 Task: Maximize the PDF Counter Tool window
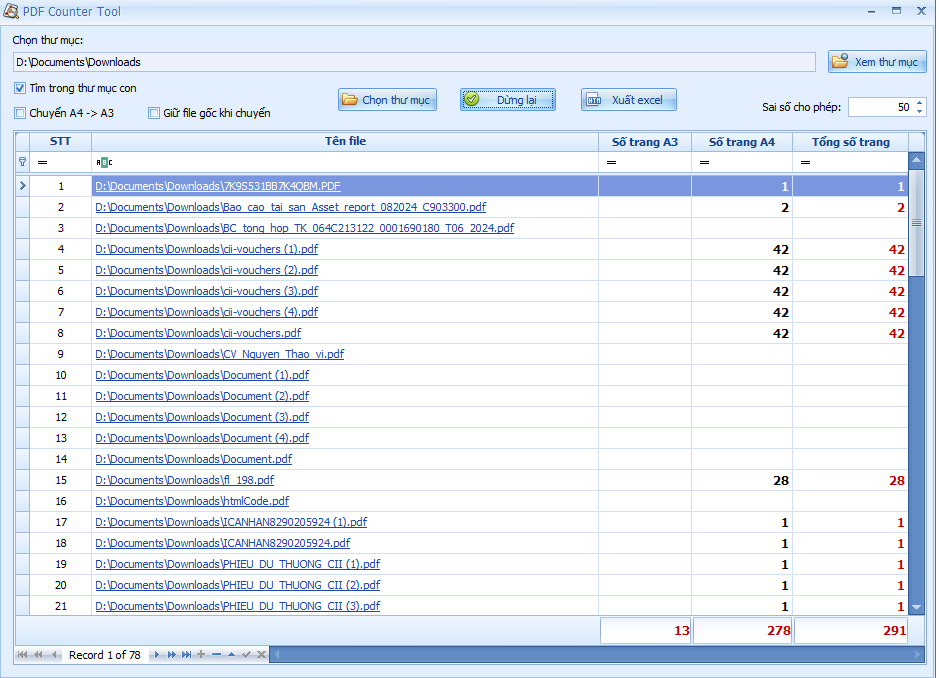[x=896, y=11]
